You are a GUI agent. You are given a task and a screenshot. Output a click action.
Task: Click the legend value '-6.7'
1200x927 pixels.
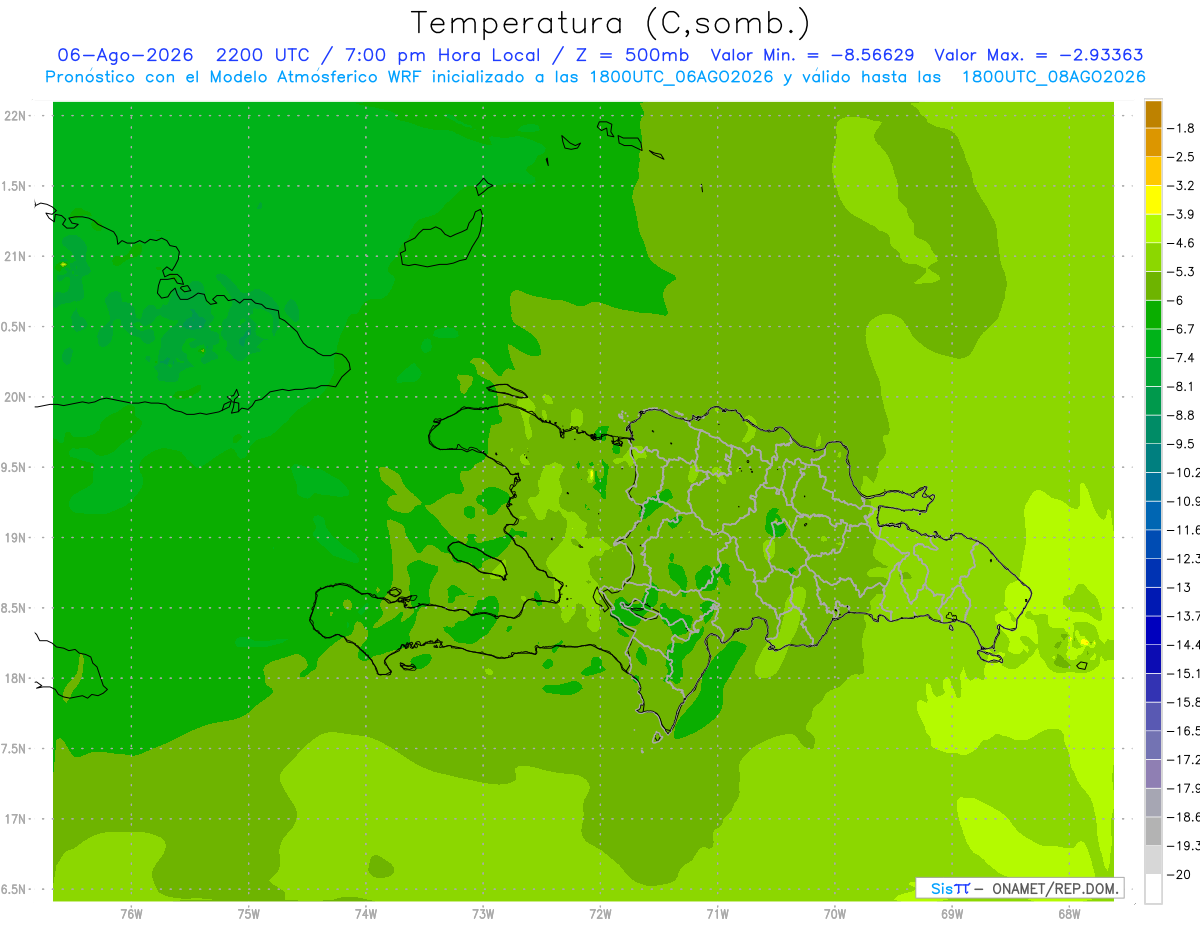[1182, 329]
